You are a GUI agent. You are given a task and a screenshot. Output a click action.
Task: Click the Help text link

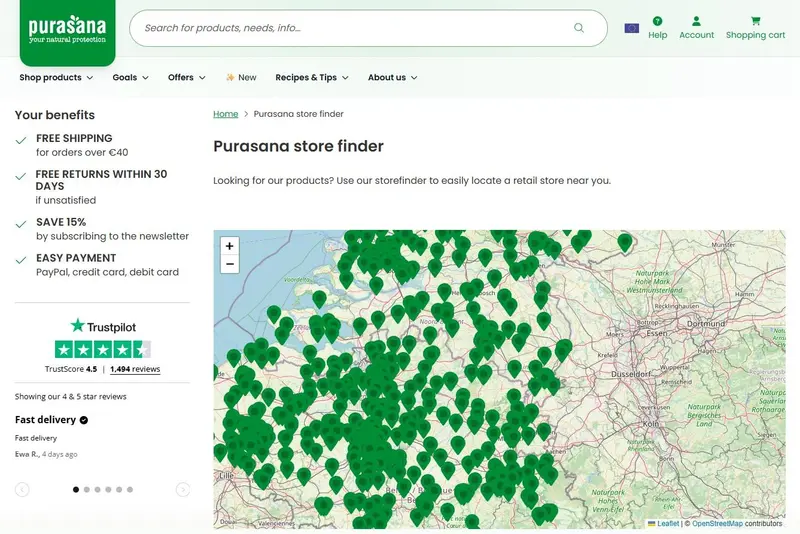657,35
